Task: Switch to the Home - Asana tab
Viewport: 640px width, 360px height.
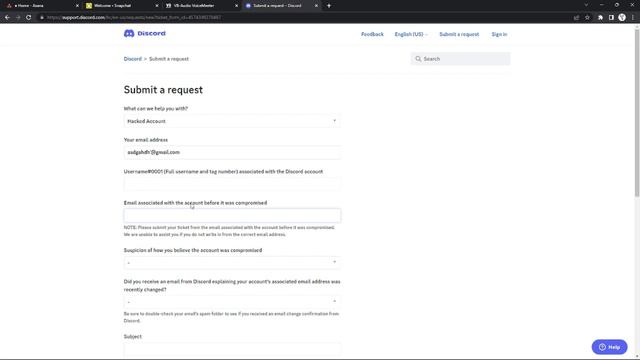Action: click(x=40, y=6)
